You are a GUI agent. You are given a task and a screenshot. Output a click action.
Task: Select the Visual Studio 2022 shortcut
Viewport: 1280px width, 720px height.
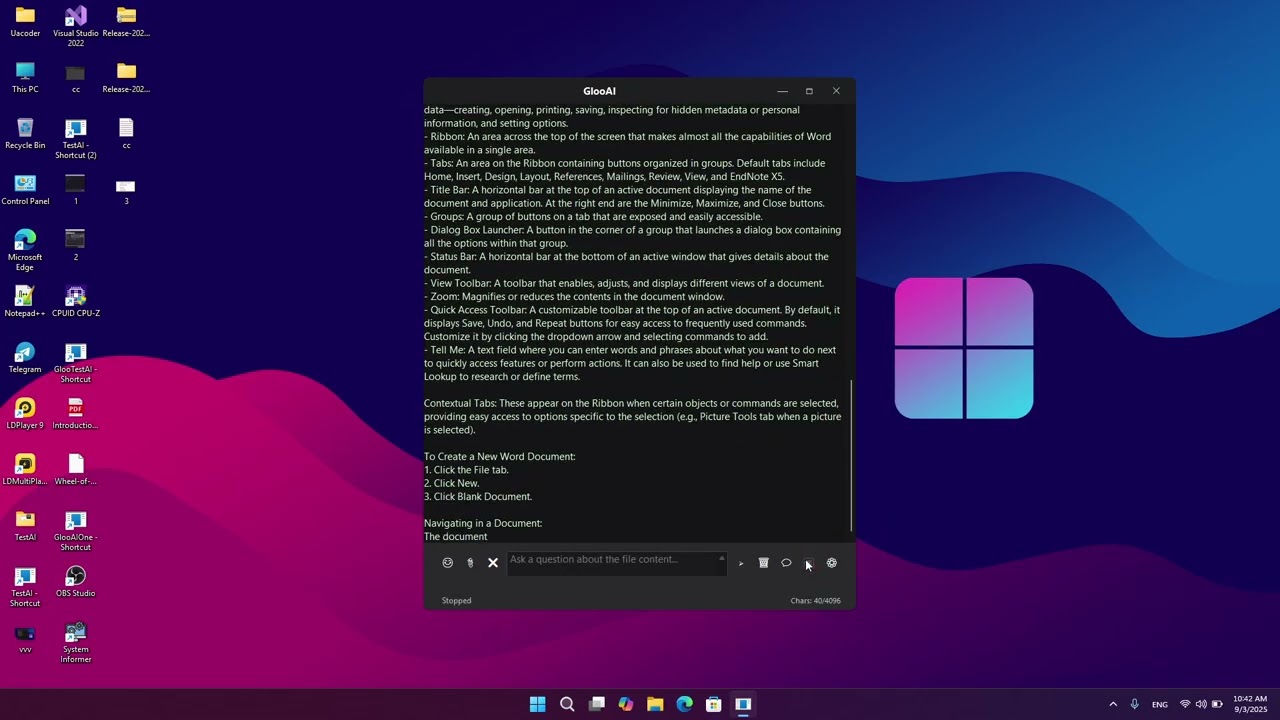[76, 27]
